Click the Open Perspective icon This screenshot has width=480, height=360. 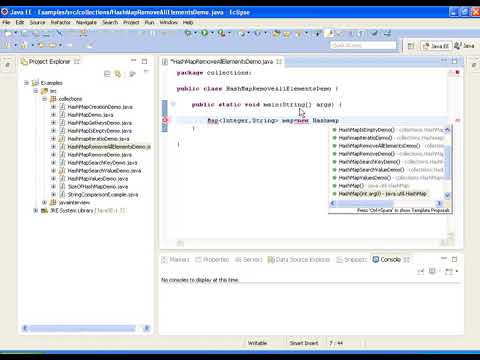pyautogui.click(x=411, y=46)
